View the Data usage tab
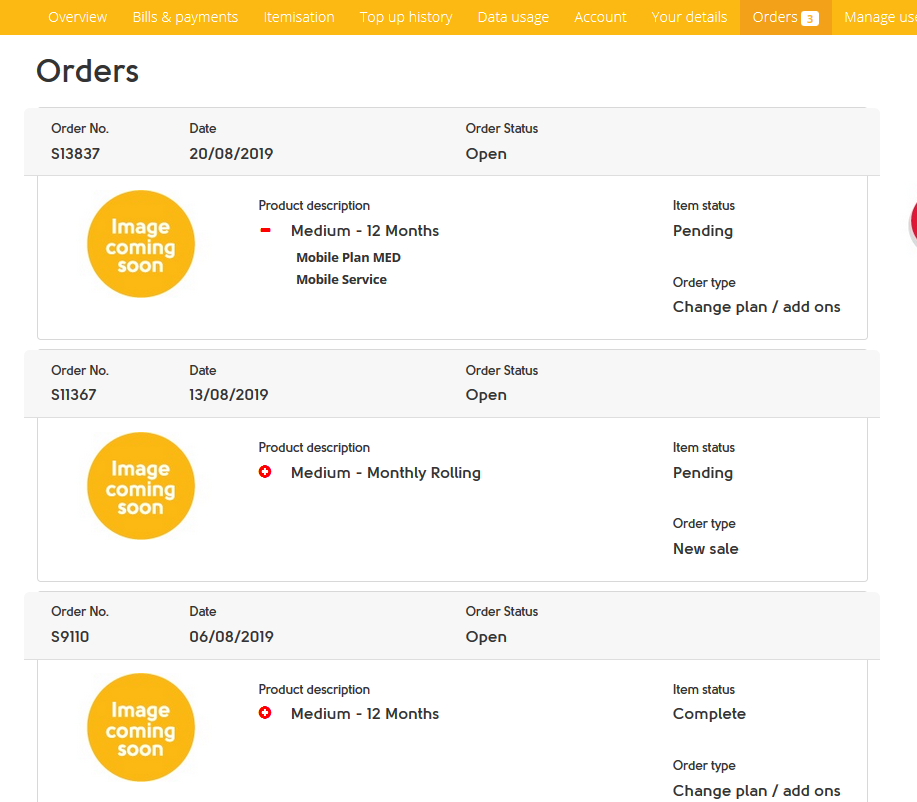The width and height of the screenshot is (917, 802). click(x=513, y=17)
